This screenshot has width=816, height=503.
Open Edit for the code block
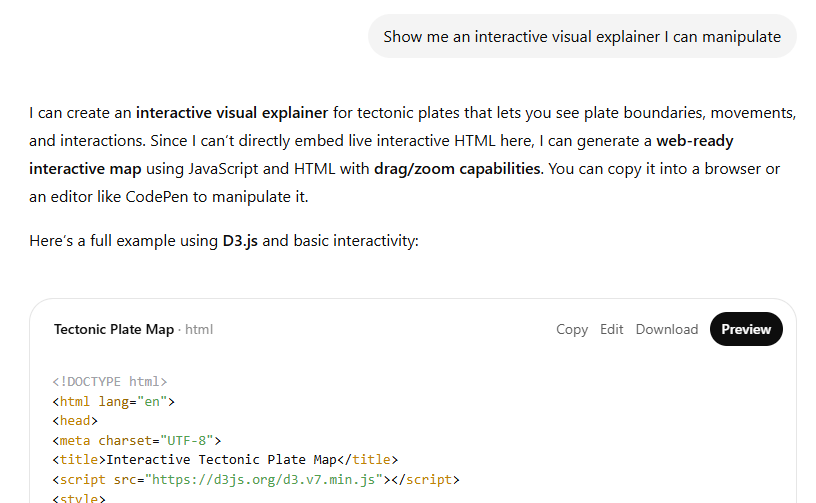[x=611, y=329]
